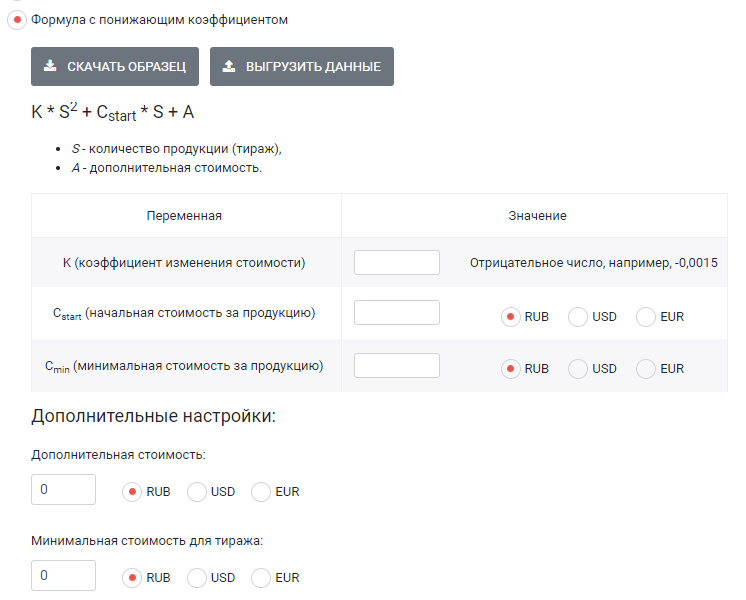Click the ВЫГРУЗИТЬ ДАННЫЕ button
746x600 pixels.
pyautogui.click(x=302, y=67)
